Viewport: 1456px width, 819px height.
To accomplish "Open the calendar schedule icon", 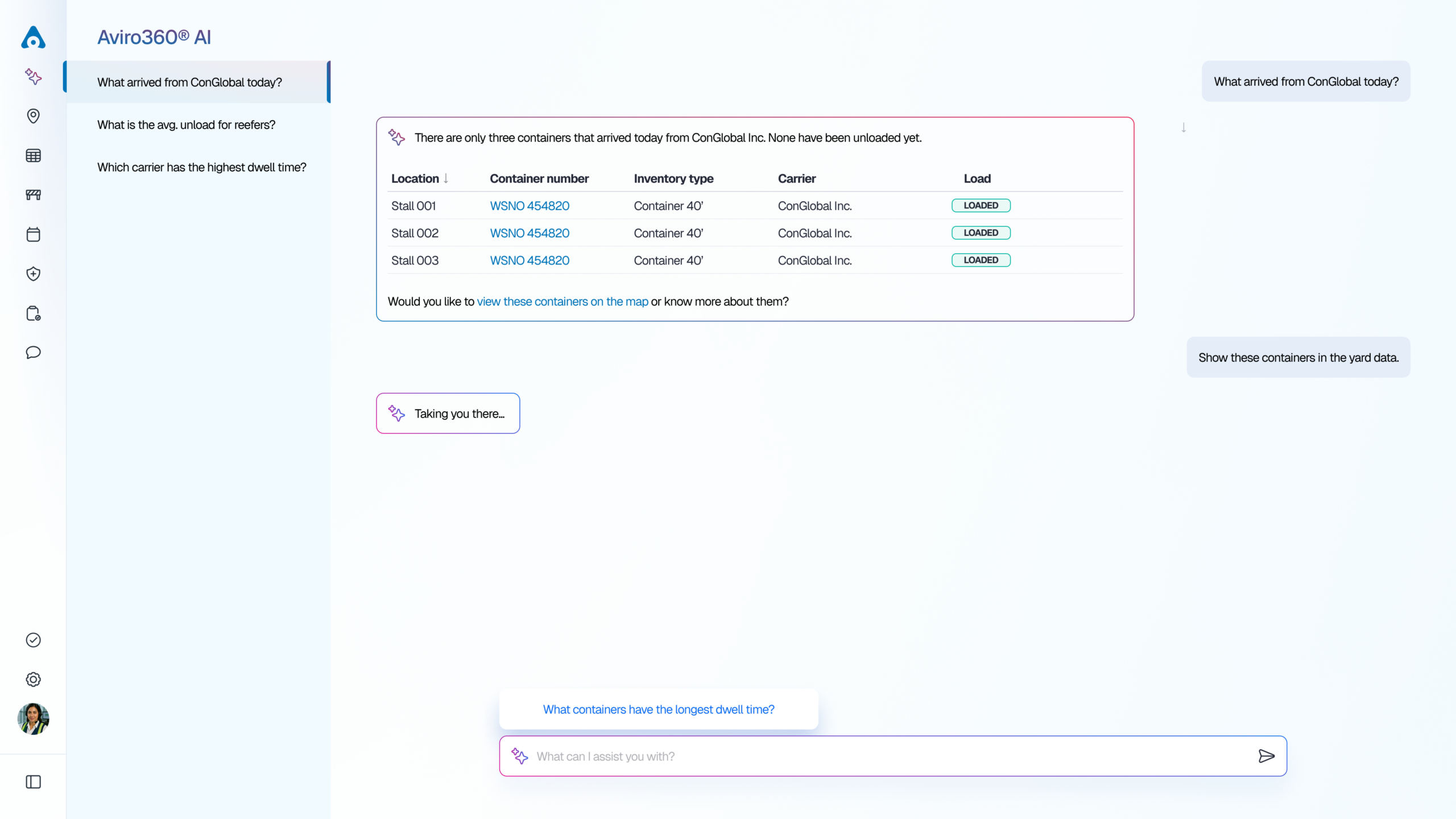I will pyautogui.click(x=33, y=234).
